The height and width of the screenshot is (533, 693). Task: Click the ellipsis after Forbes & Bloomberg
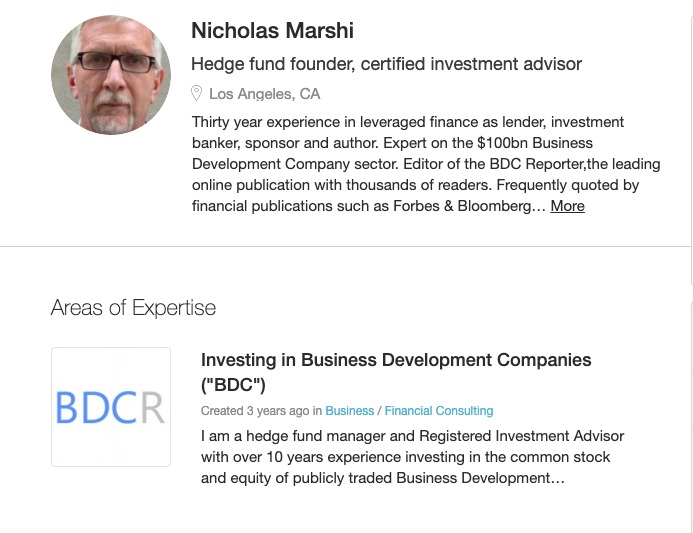(x=539, y=206)
